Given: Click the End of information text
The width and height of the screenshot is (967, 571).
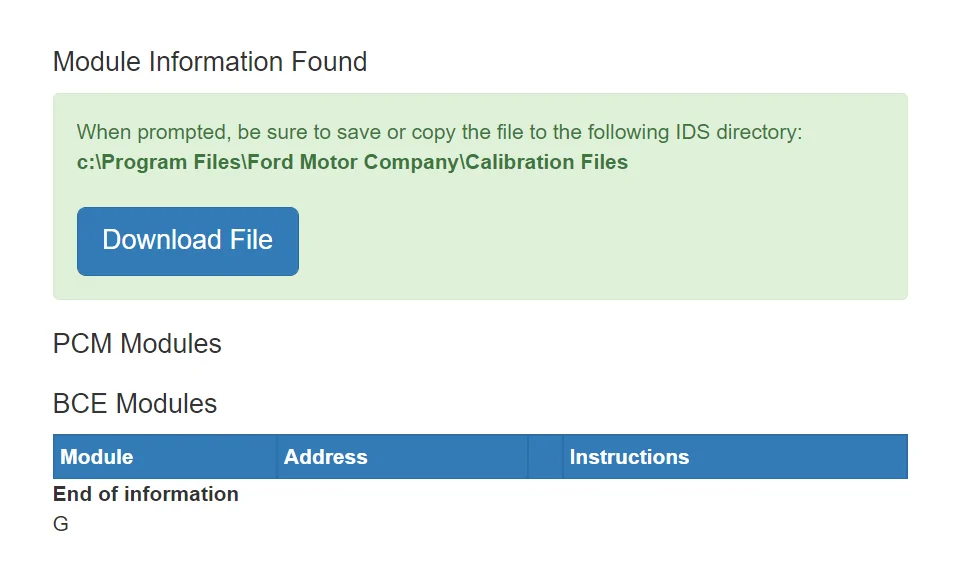Looking at the screenshot, I should 146,494.
